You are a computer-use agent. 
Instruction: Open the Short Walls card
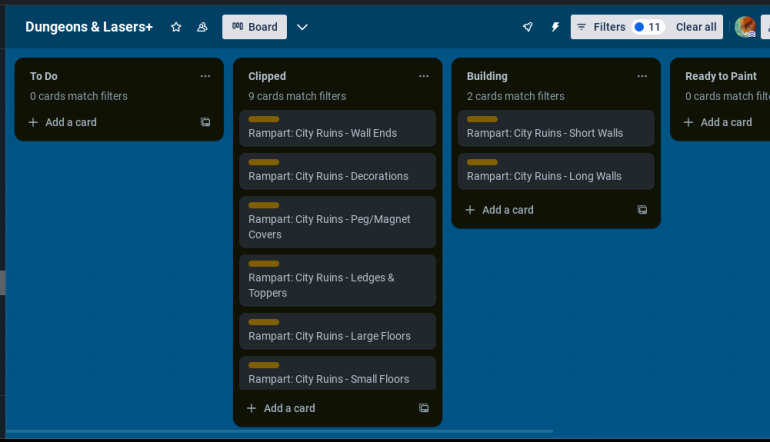(545, 134)
